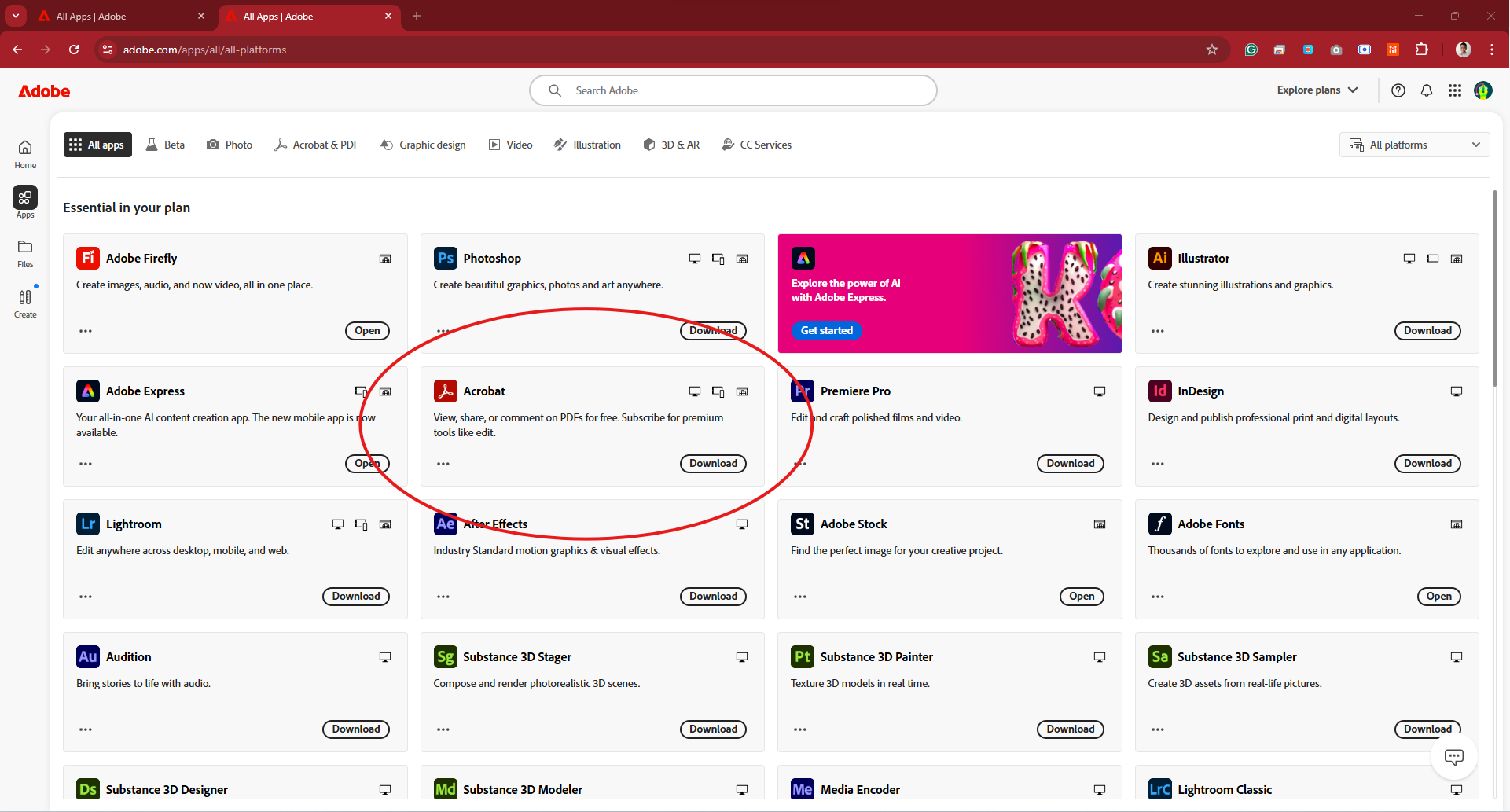Click the Illustrator Ai app icon
This screenshot has width=1510, height=812.
(x=1159, y=258)
